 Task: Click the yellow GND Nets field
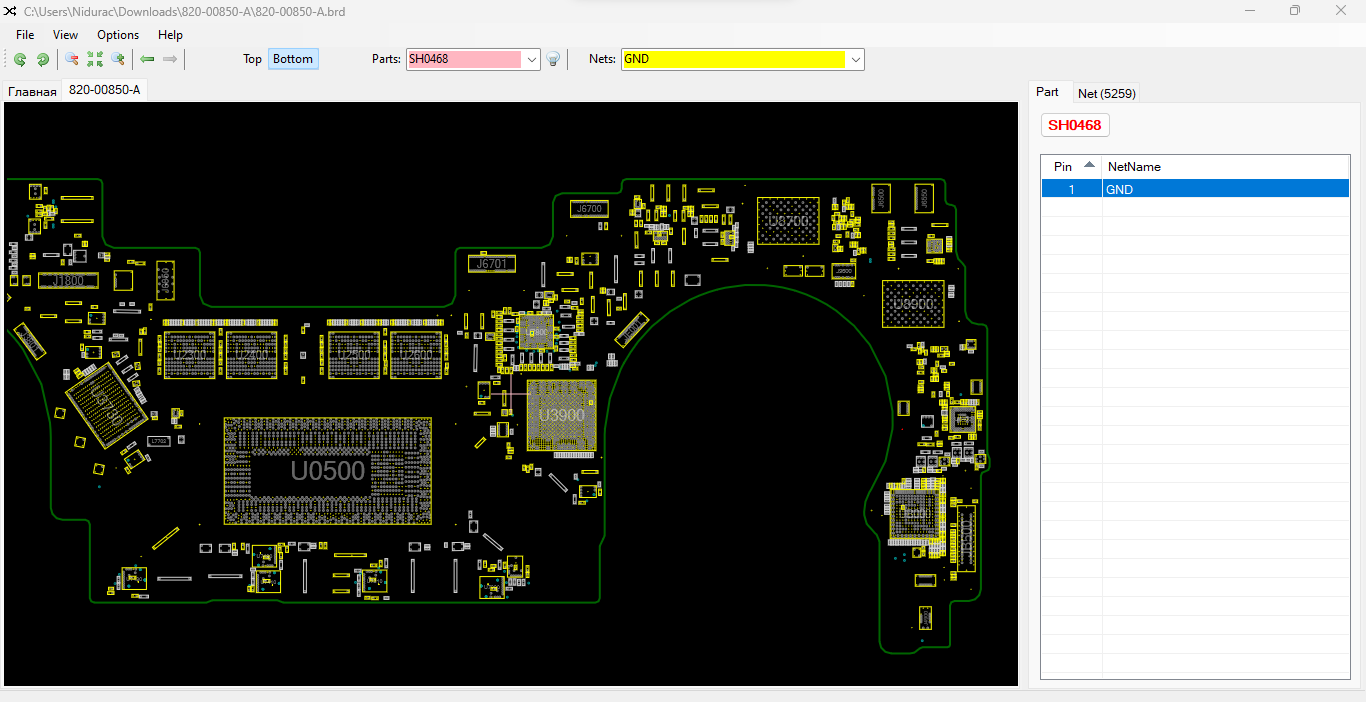[733, 59]
